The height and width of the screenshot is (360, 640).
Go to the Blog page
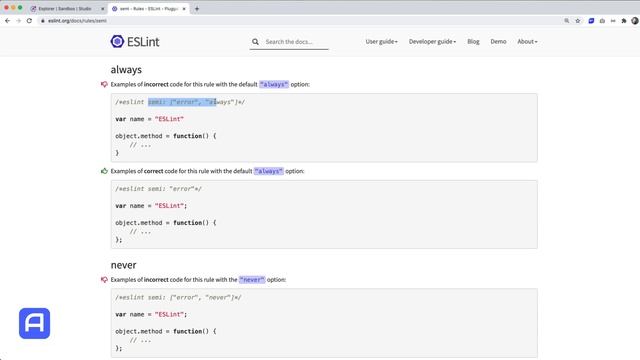pyautogui.click(x=473, y=42)
